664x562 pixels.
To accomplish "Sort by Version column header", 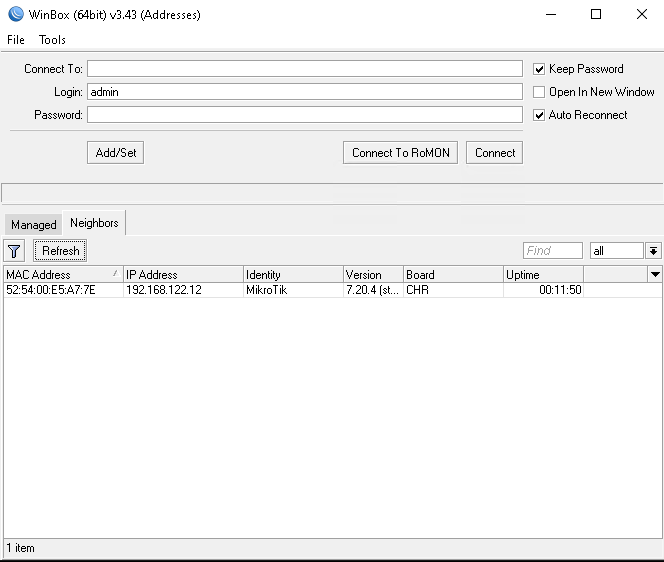I will [373, 274].
